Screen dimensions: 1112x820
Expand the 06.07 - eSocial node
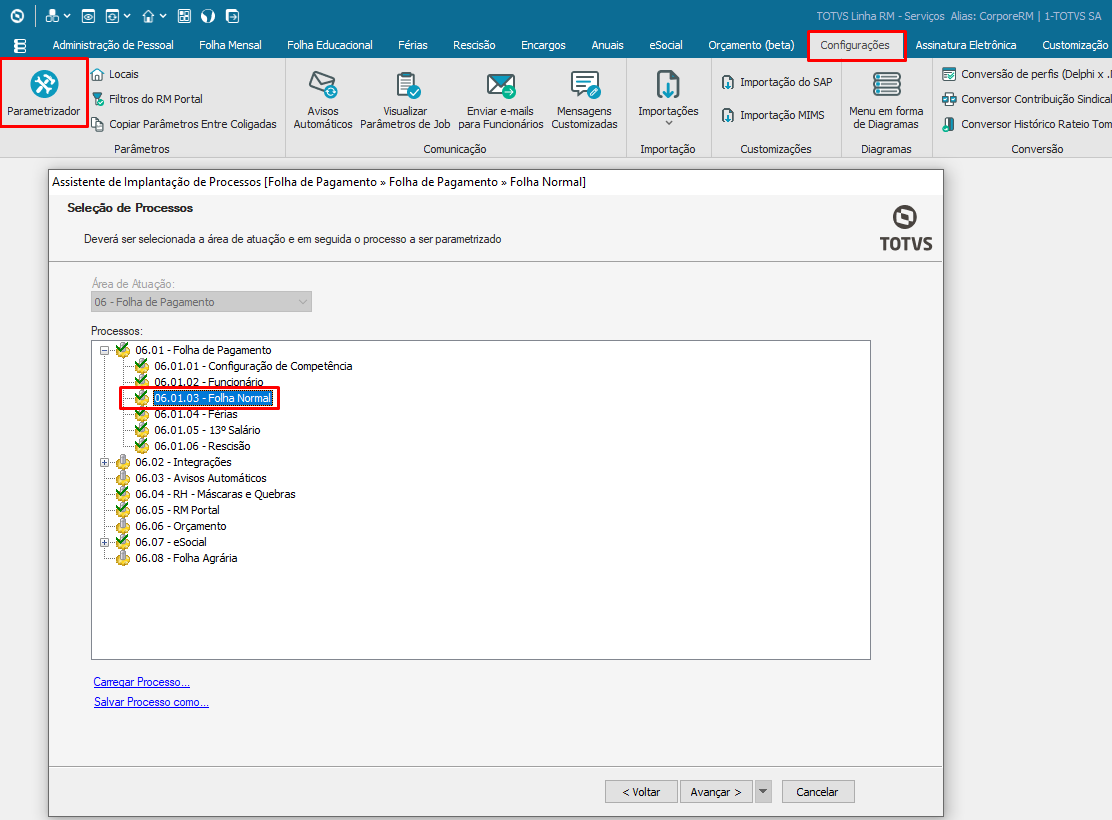tap(104, 543)
